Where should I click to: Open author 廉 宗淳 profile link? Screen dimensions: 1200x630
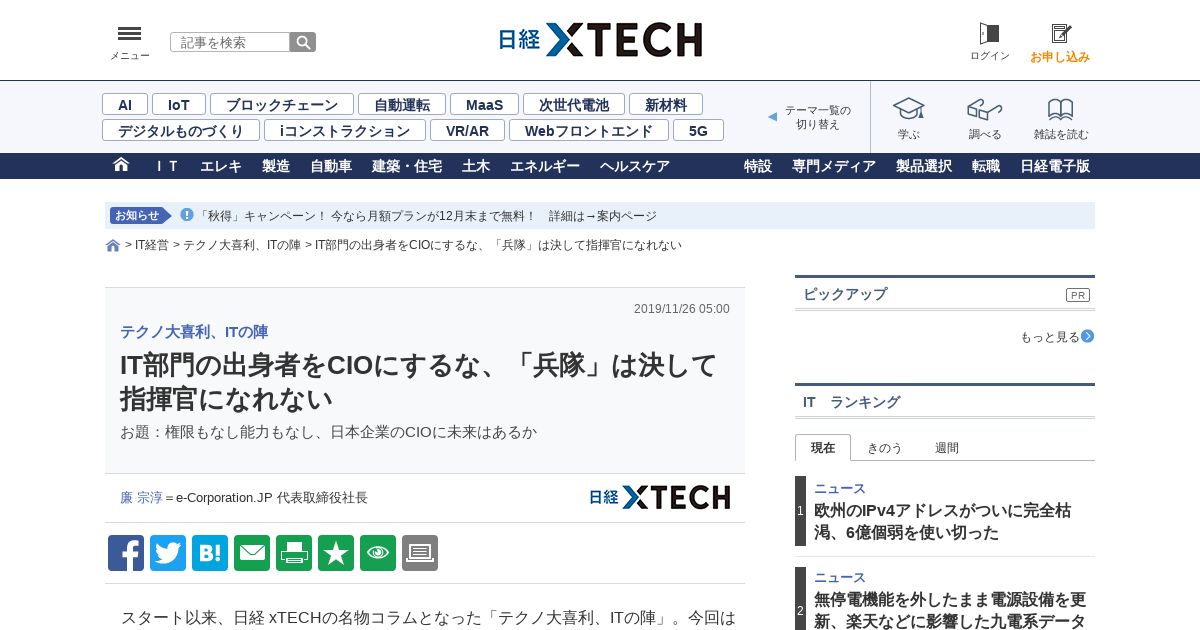tap(141, 497)
